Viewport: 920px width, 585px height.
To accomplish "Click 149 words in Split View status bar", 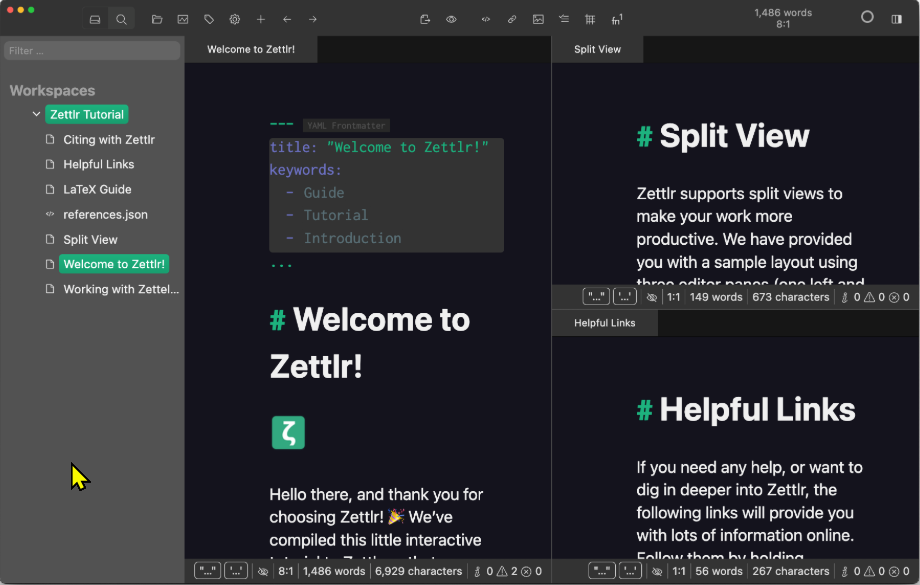I will [716, 297].
